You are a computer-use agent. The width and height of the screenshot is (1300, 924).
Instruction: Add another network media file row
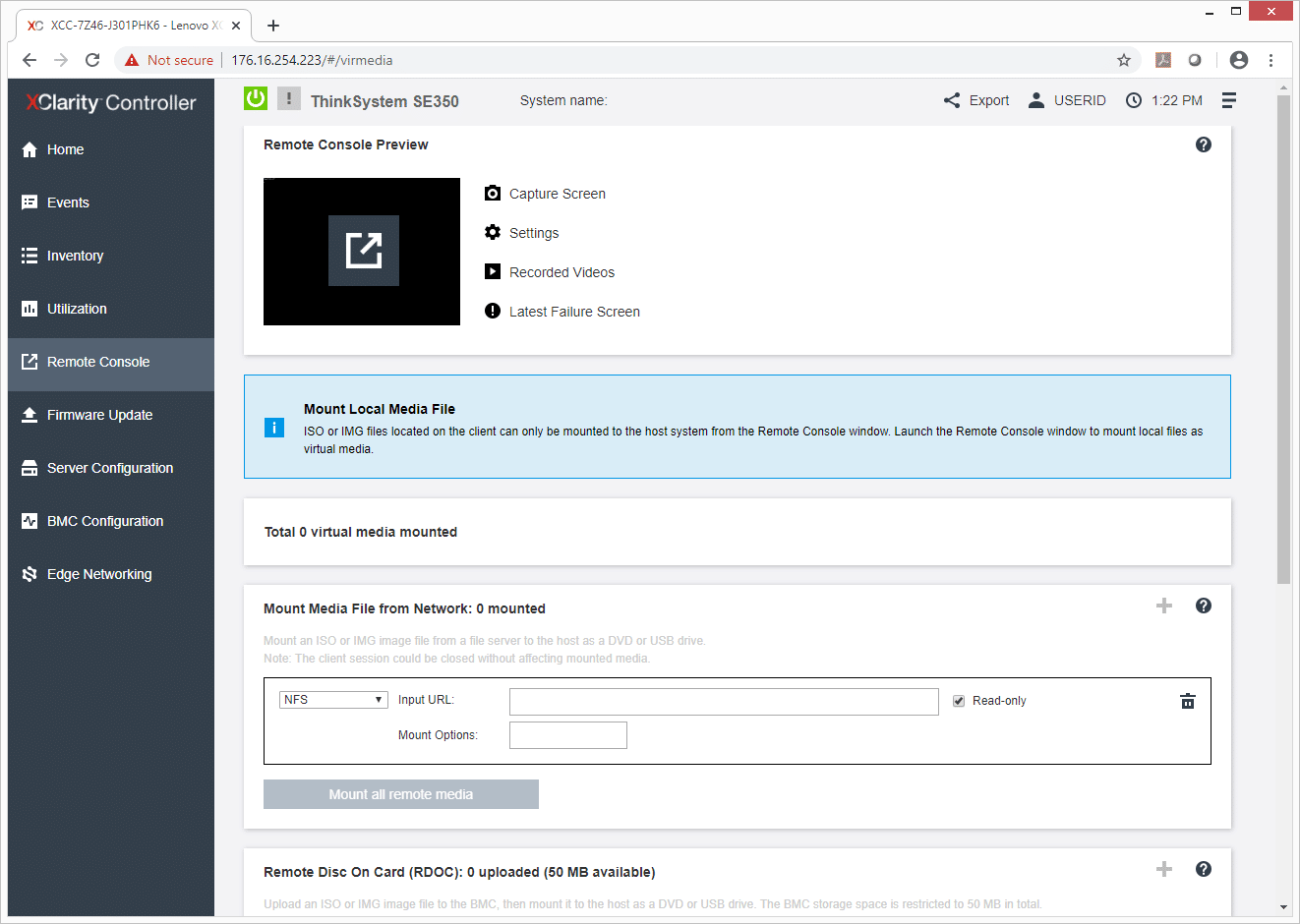[x=1164, y=606]
